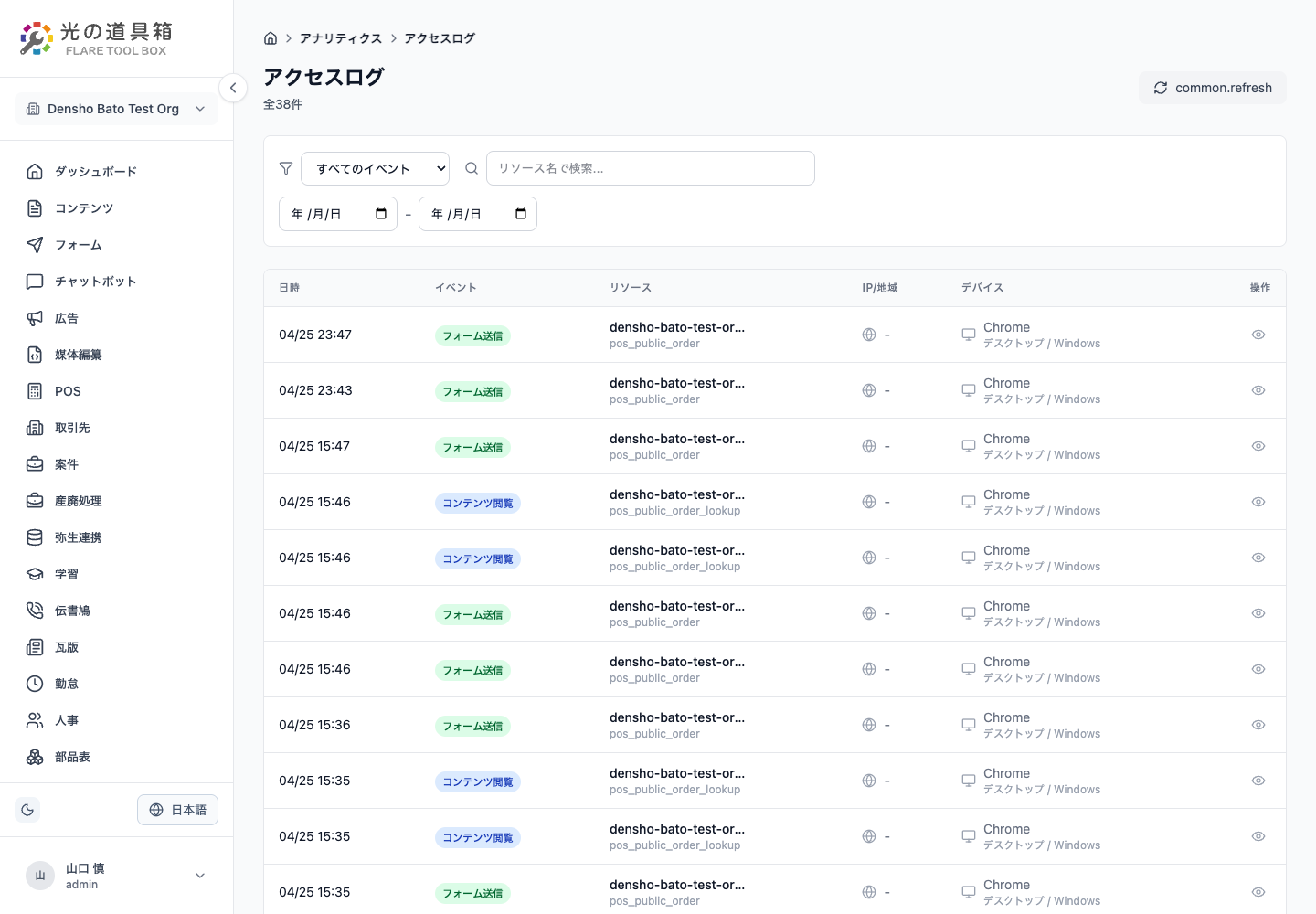The width and height of the screenshot is (1316, 914).
Task: Click the リソース column header
Action: 631,288
